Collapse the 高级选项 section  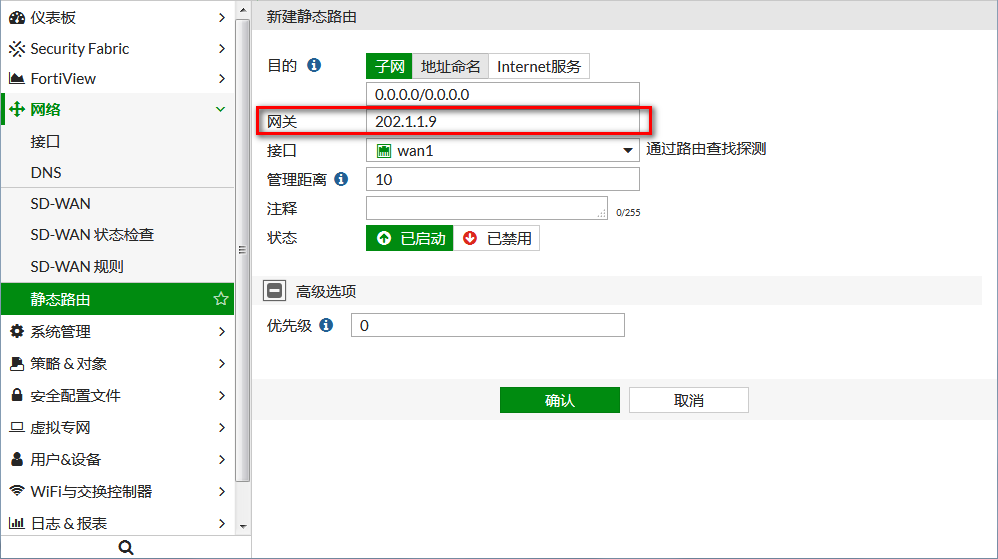274,291
